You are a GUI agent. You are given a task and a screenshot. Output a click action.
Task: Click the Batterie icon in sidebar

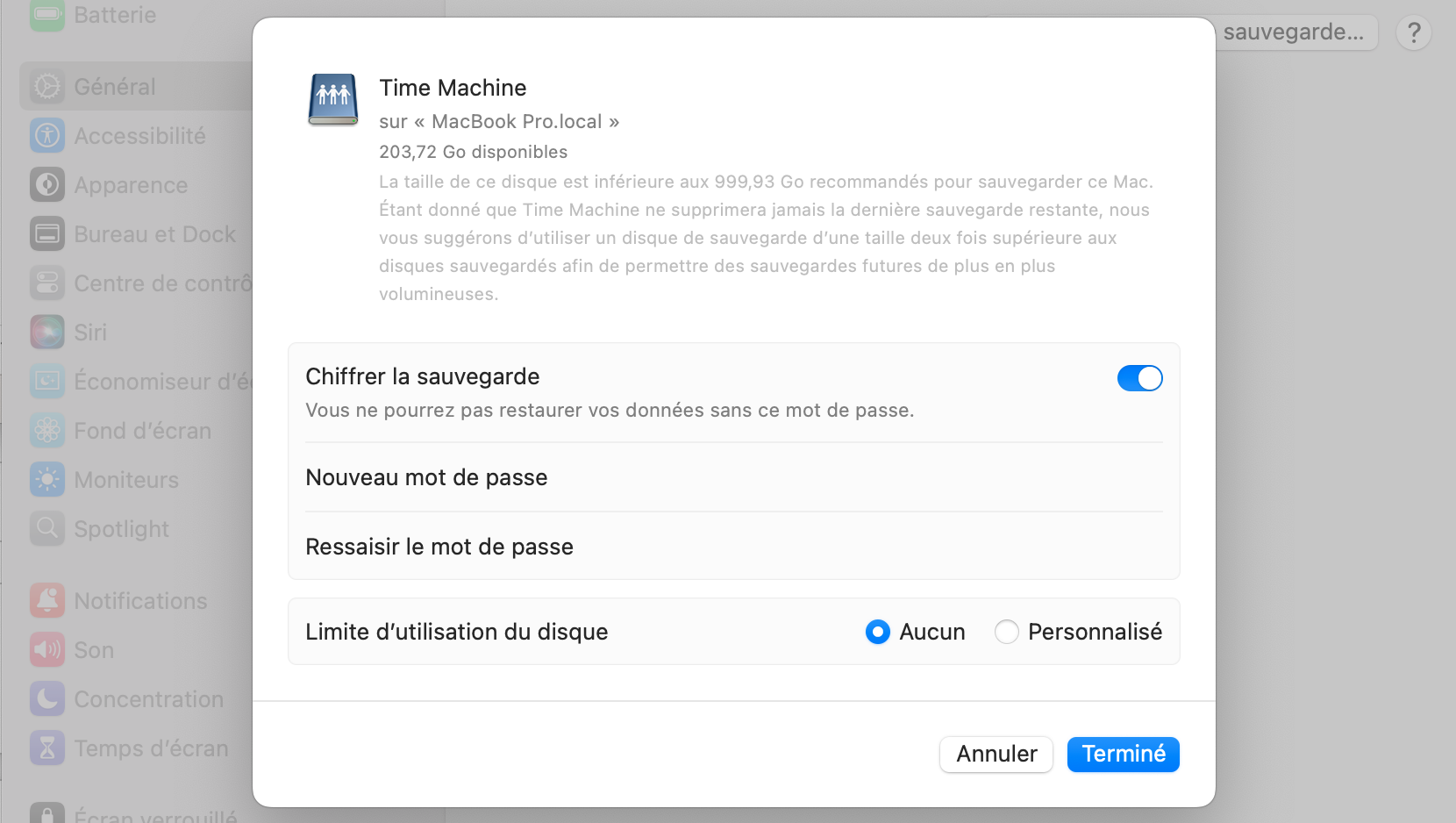[x=47, y=15]
